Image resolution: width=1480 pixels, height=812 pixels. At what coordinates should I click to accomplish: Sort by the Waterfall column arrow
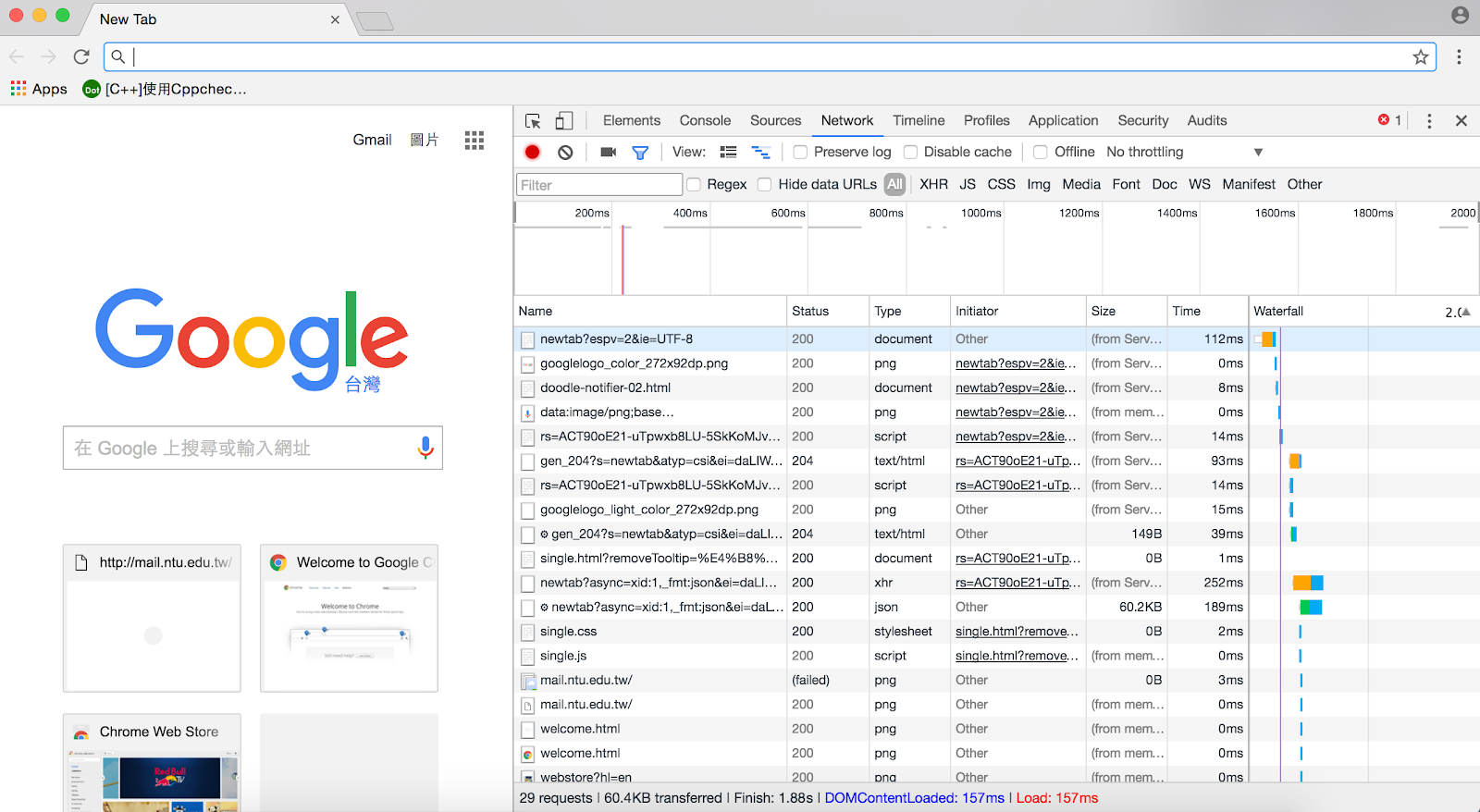(1466, 313)
